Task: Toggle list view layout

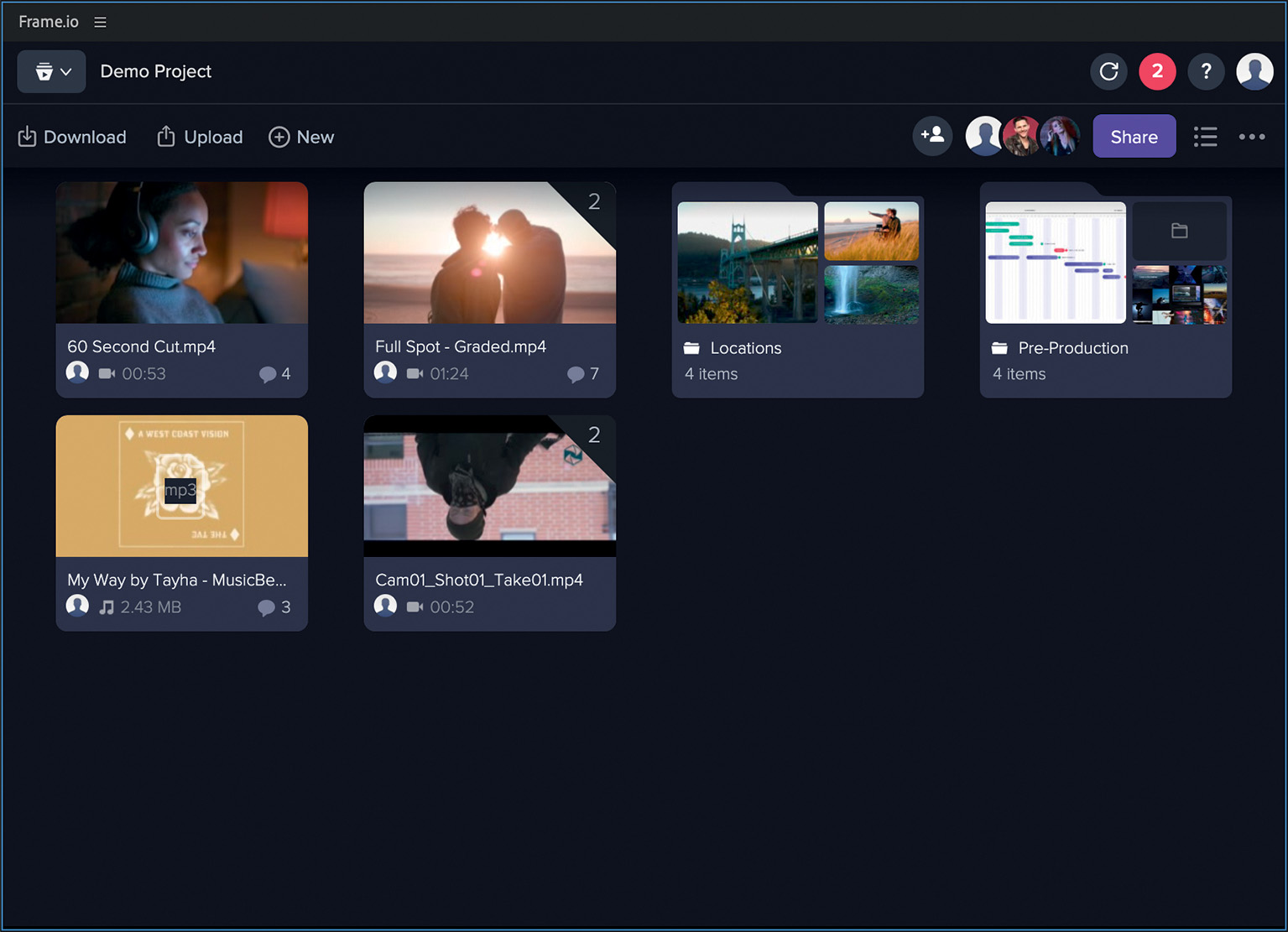Action: pyautogui.click(x=1205, y=137)
